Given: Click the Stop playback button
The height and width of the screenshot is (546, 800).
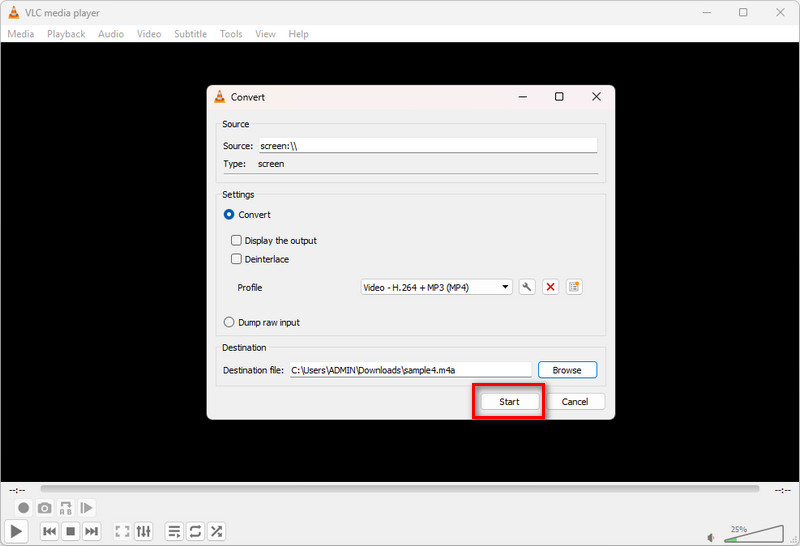Looking at the screenshot, I should 70,531.
